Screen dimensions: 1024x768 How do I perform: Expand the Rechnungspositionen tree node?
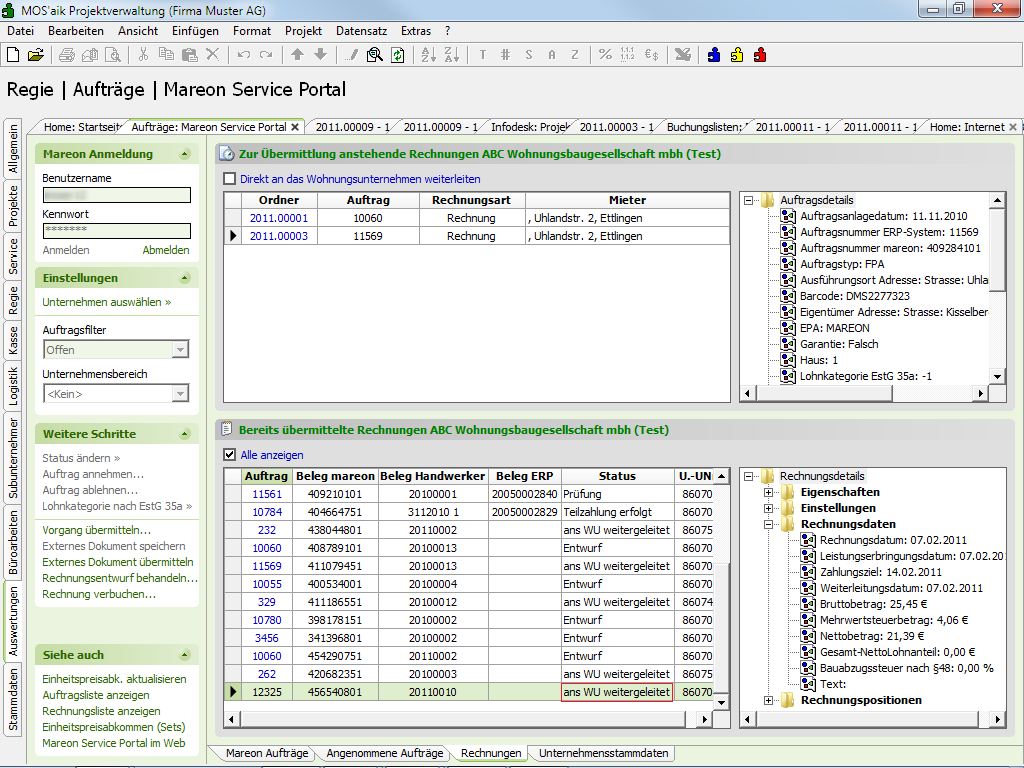(x=768, y=700)
